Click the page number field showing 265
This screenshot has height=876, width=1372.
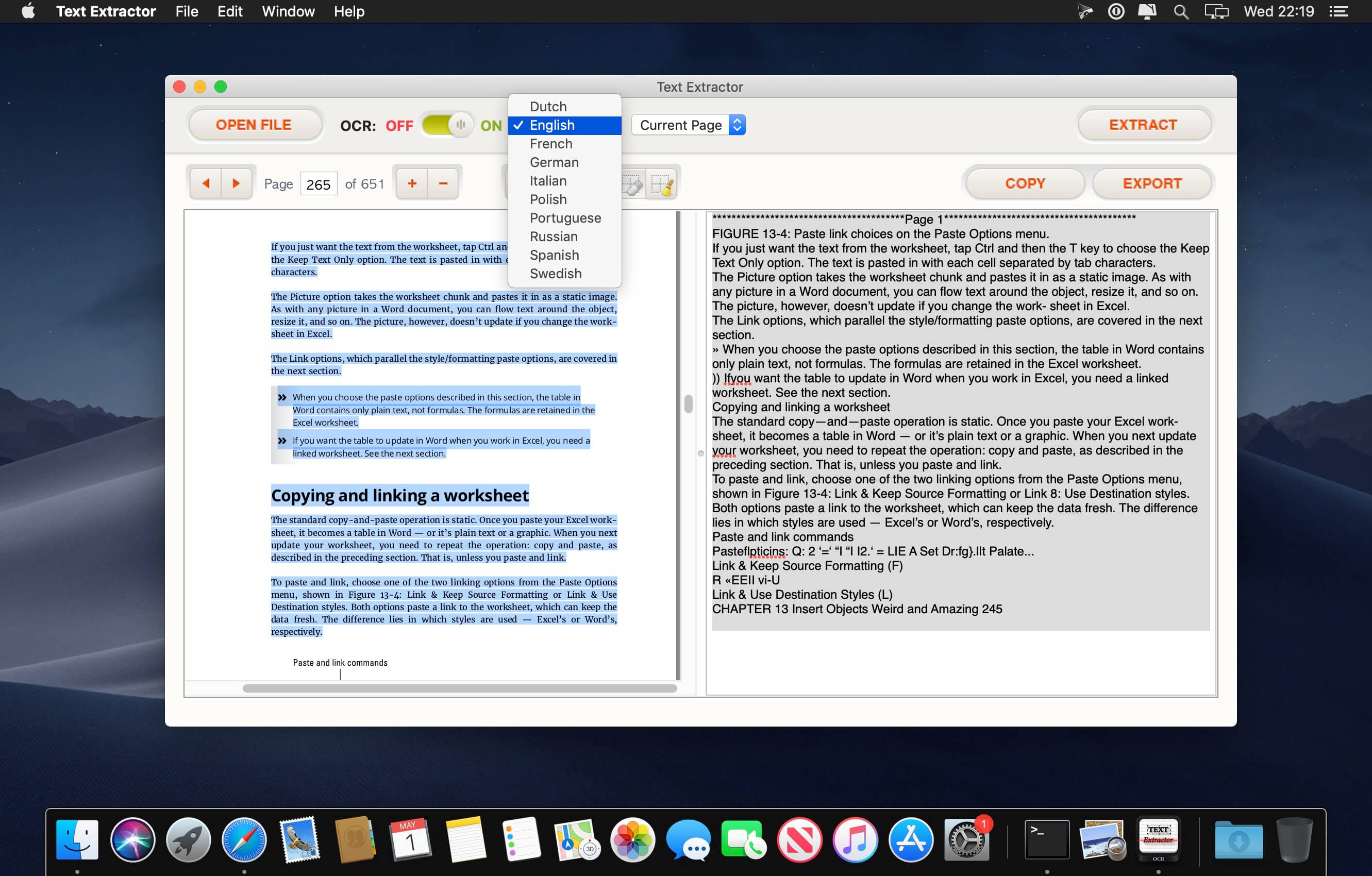(319, 184)
